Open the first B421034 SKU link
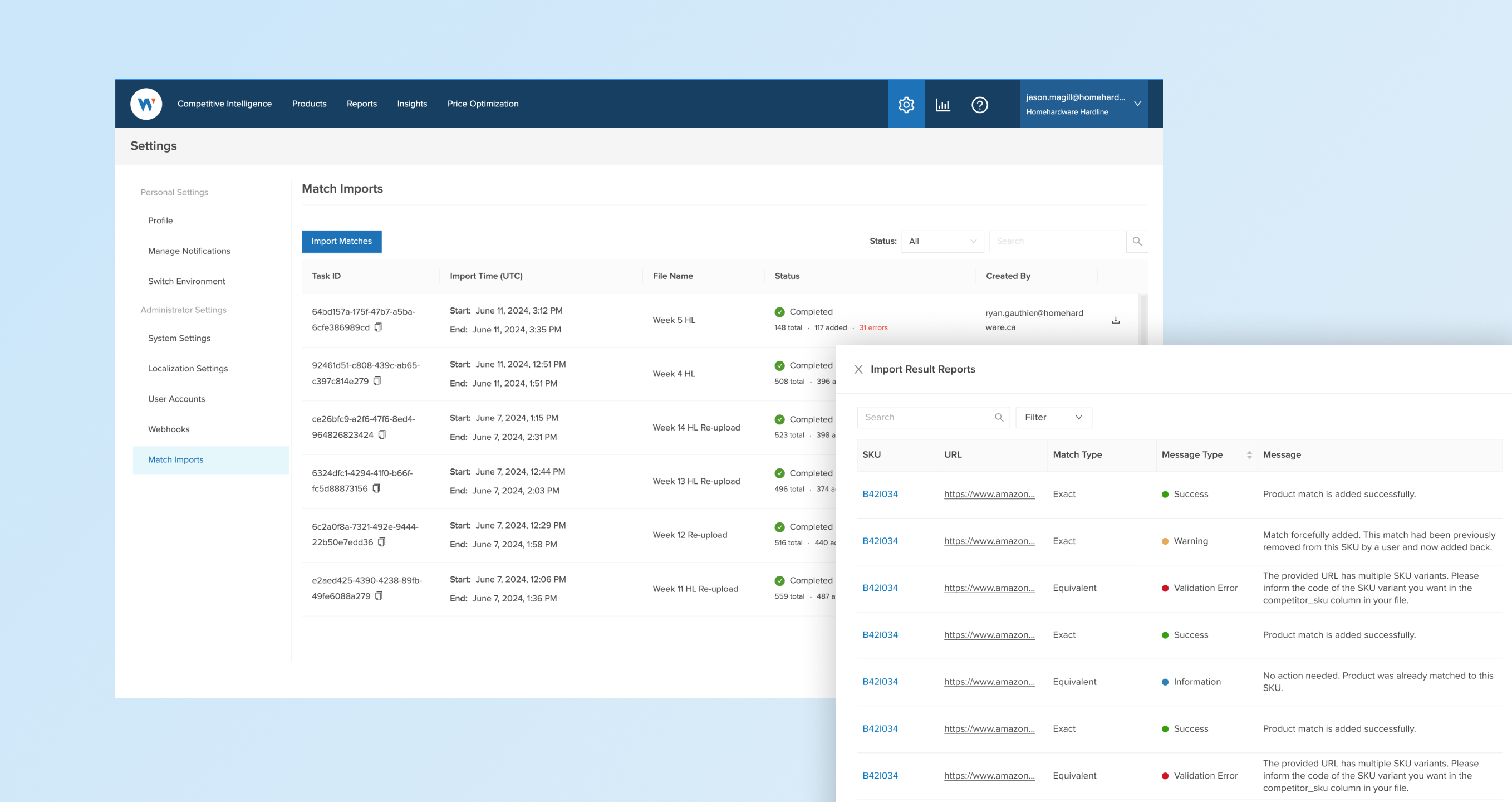The image size is (1512, 802). click(x=880, y=494)
